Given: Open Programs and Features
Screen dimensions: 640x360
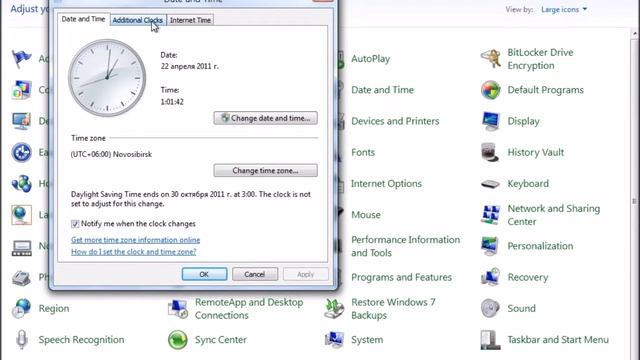Looking at the screenshot, I should (x=401, y=277).
